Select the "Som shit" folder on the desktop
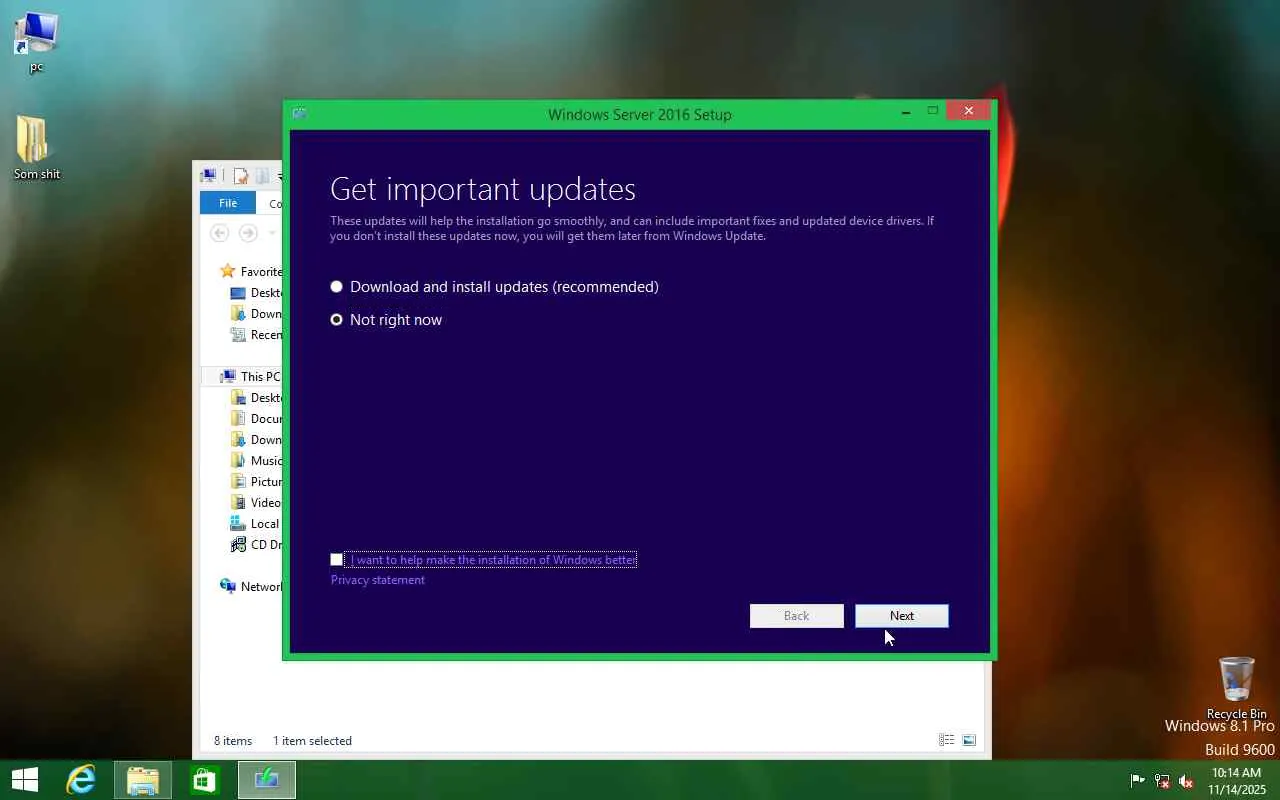1280x800 pixels. (36, 148)
